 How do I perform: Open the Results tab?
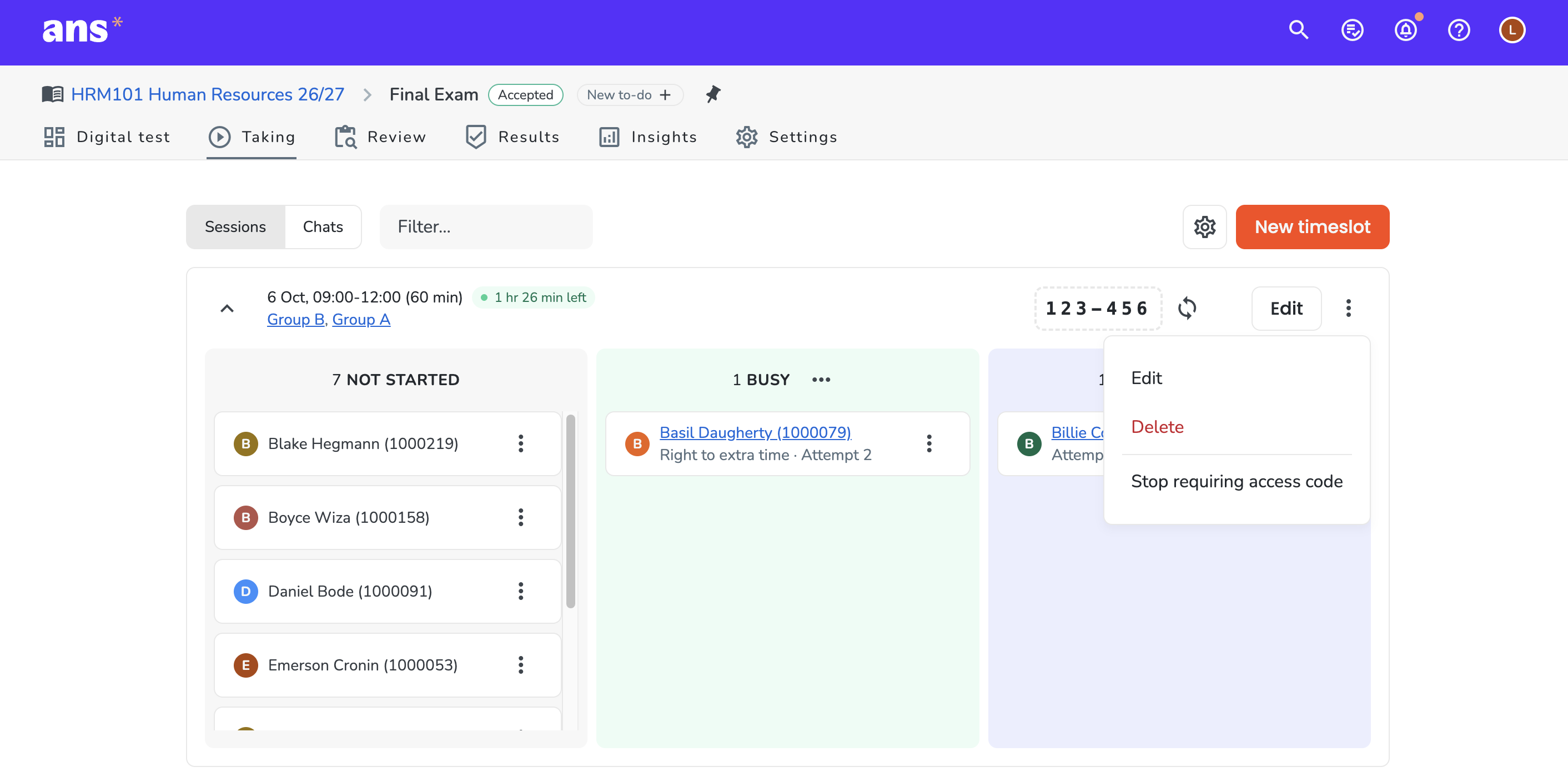[512, 137]
